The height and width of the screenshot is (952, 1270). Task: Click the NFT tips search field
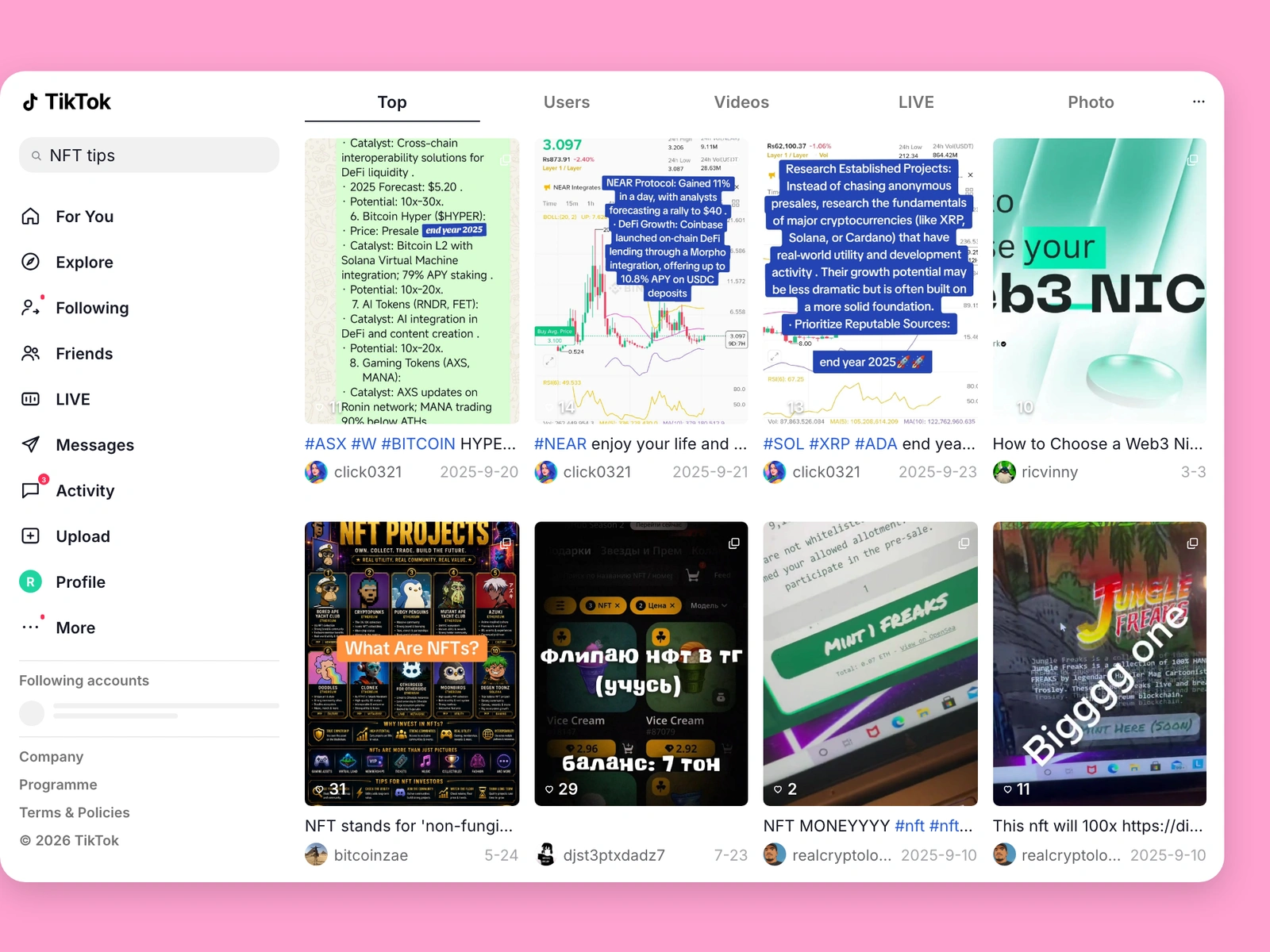tap(149, 155)
